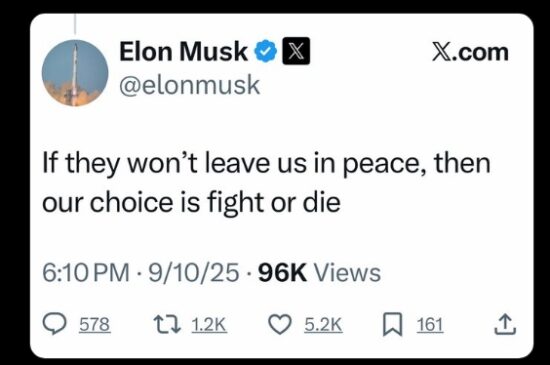Click the X.com label

pyautogui.click(x=470, y=52)
